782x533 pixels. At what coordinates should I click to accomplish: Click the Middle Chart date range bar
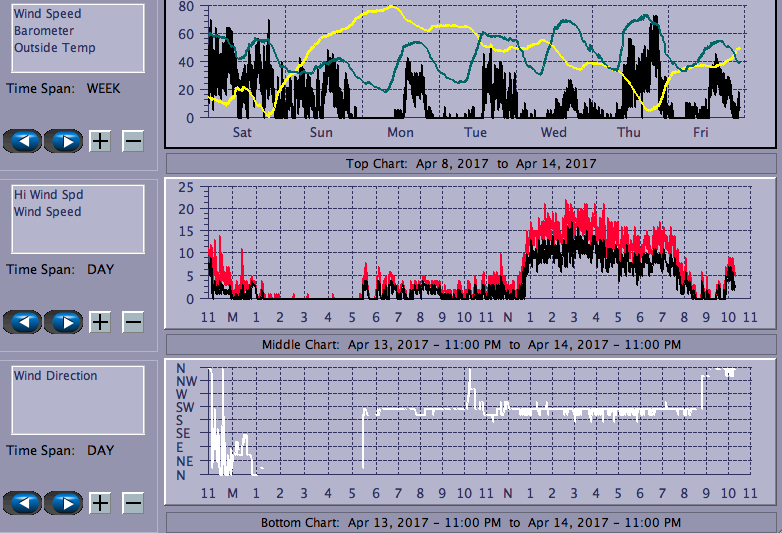[x=471, y=345]
